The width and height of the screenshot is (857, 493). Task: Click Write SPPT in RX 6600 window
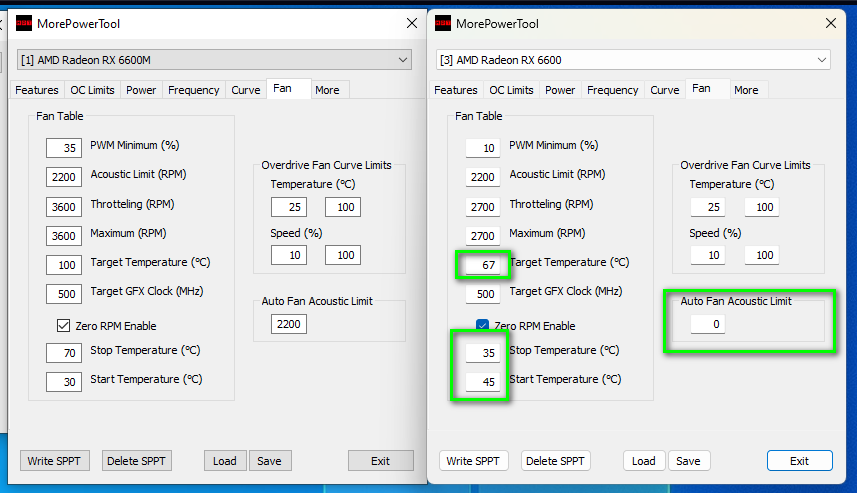click(473, 461)
